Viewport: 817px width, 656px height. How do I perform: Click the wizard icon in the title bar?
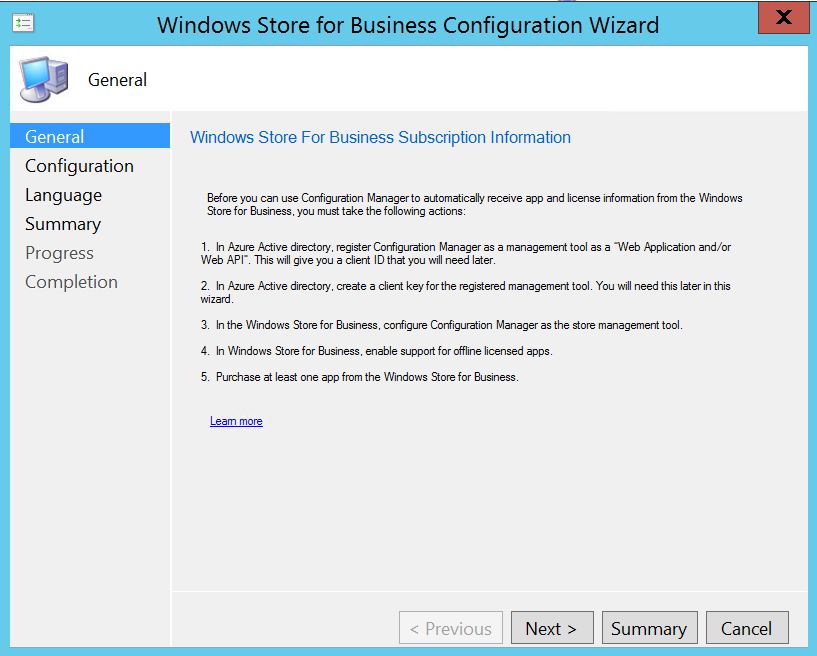(23, 21)
